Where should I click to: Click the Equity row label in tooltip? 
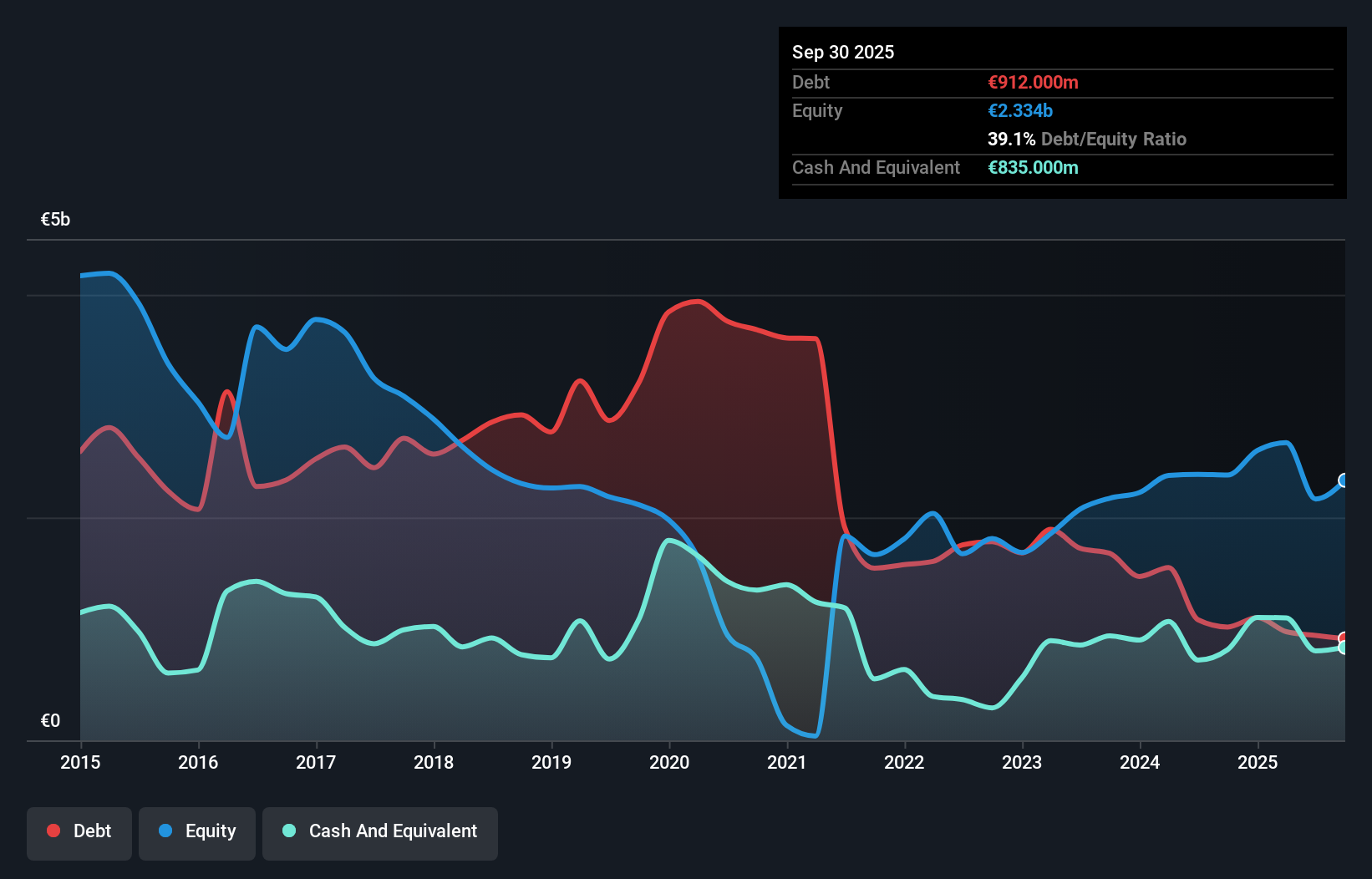tap(817, 110)
